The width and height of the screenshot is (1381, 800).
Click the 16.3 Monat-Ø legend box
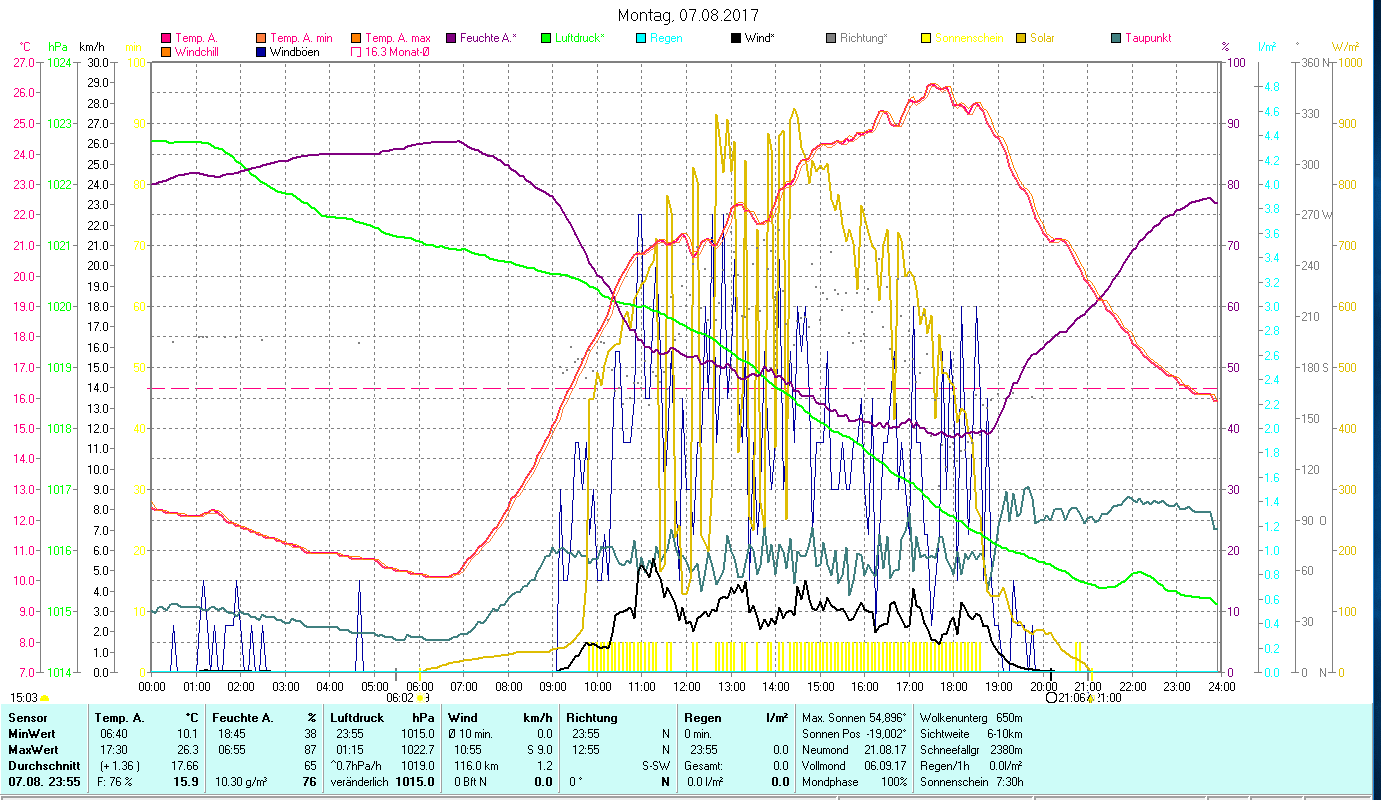[x=356, y=52]
